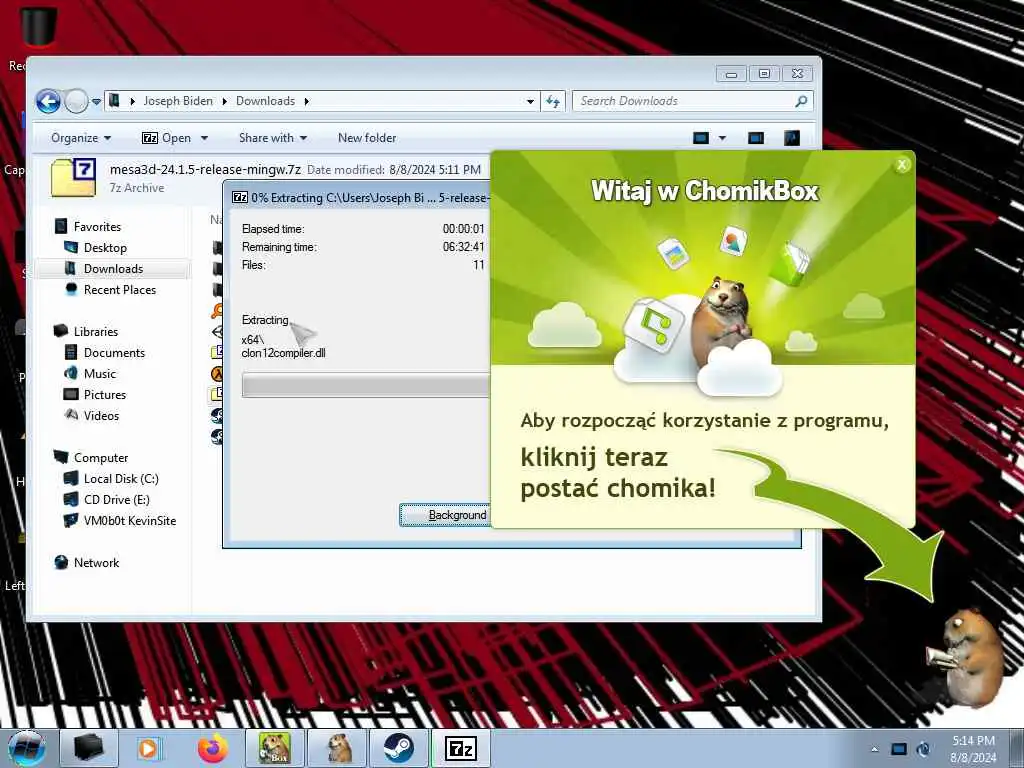This screenshot has height=768, width=1024.
Task: Open Steam from taskbar
Action: (x=398, y=748)
